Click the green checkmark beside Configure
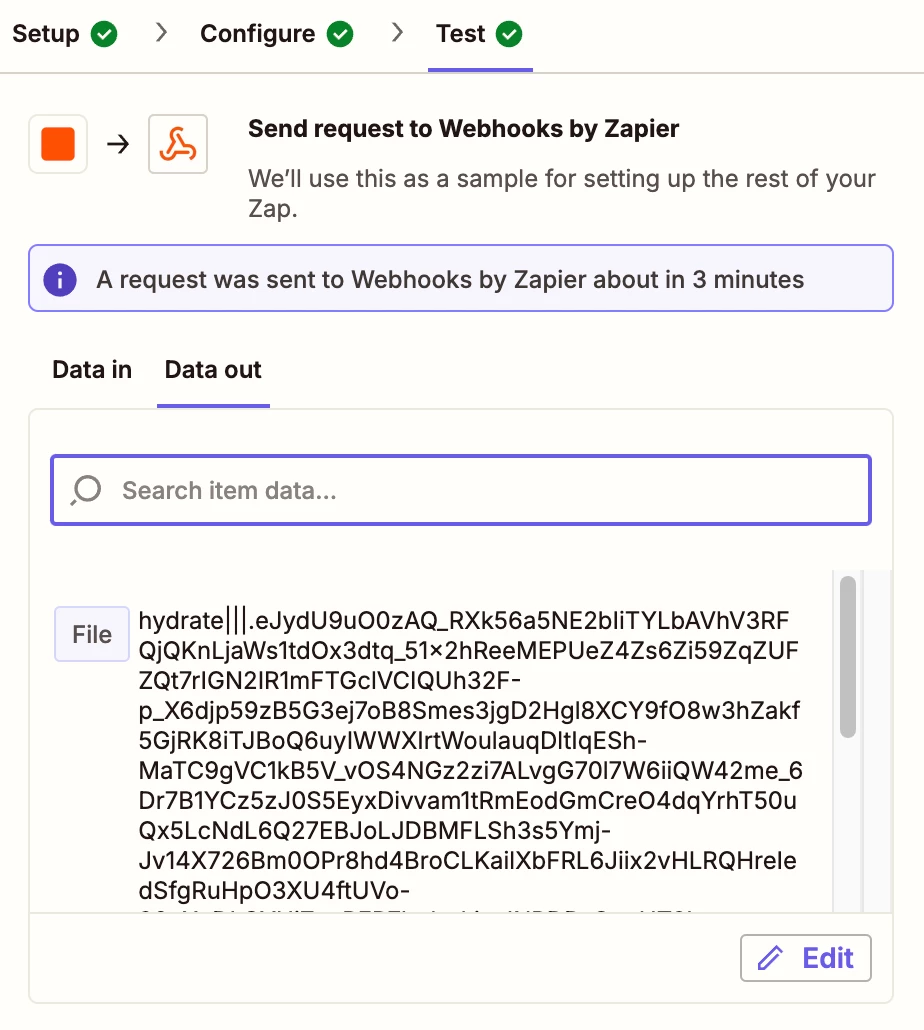Image resolution: width=924 pixels, height=1030 pixels. tap(340, 34)
